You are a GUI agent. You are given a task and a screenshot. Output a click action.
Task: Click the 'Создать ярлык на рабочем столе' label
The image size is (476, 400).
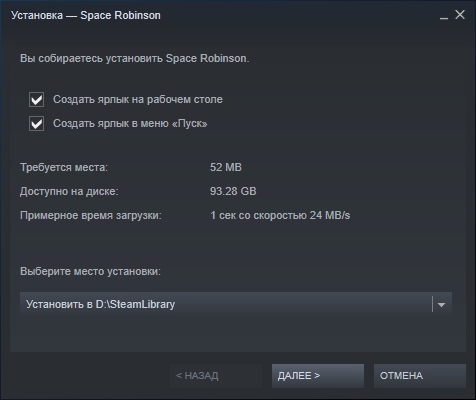[138, 99]
